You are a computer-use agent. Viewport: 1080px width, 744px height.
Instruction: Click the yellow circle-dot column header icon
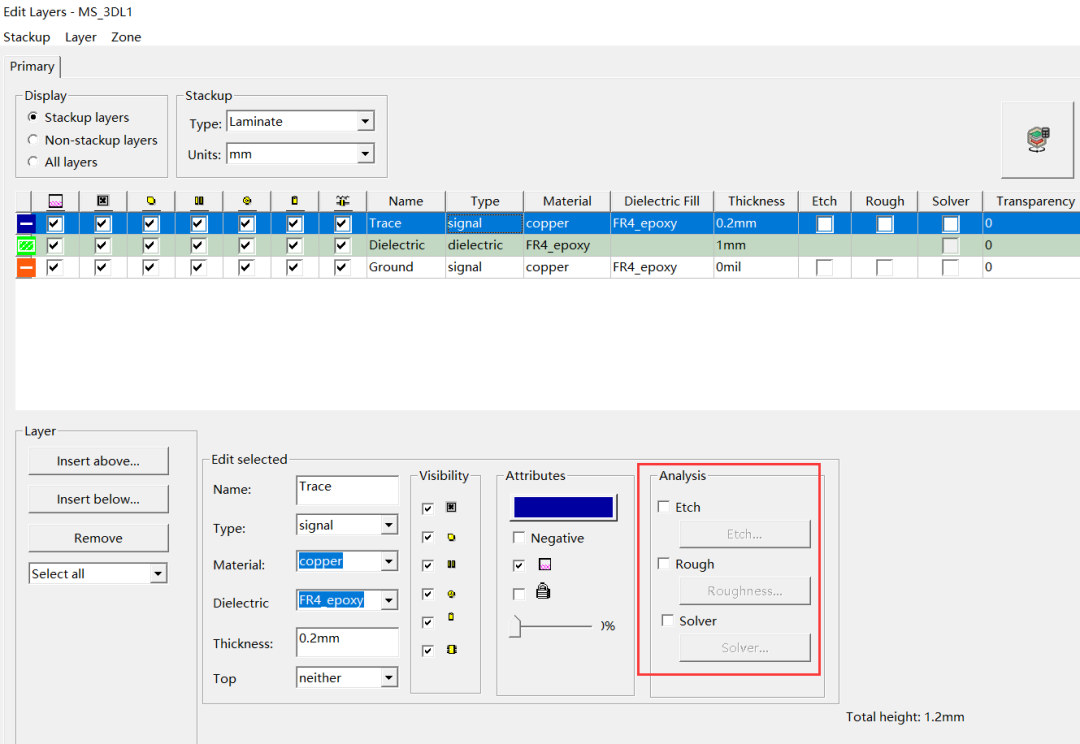[x=247, y=200]
